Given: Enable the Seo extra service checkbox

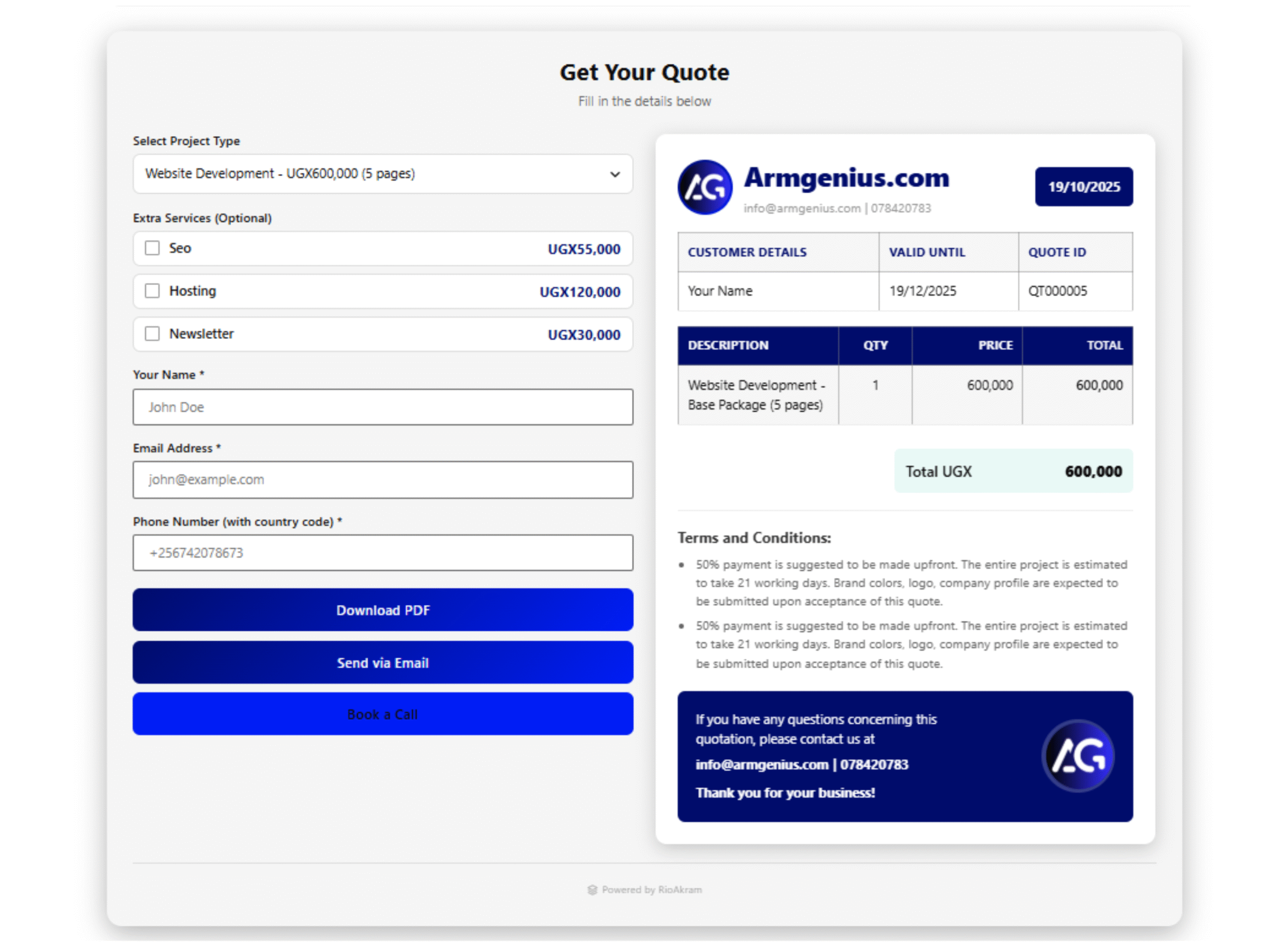Looking at the screenshot, I should [x=152, y=249].
